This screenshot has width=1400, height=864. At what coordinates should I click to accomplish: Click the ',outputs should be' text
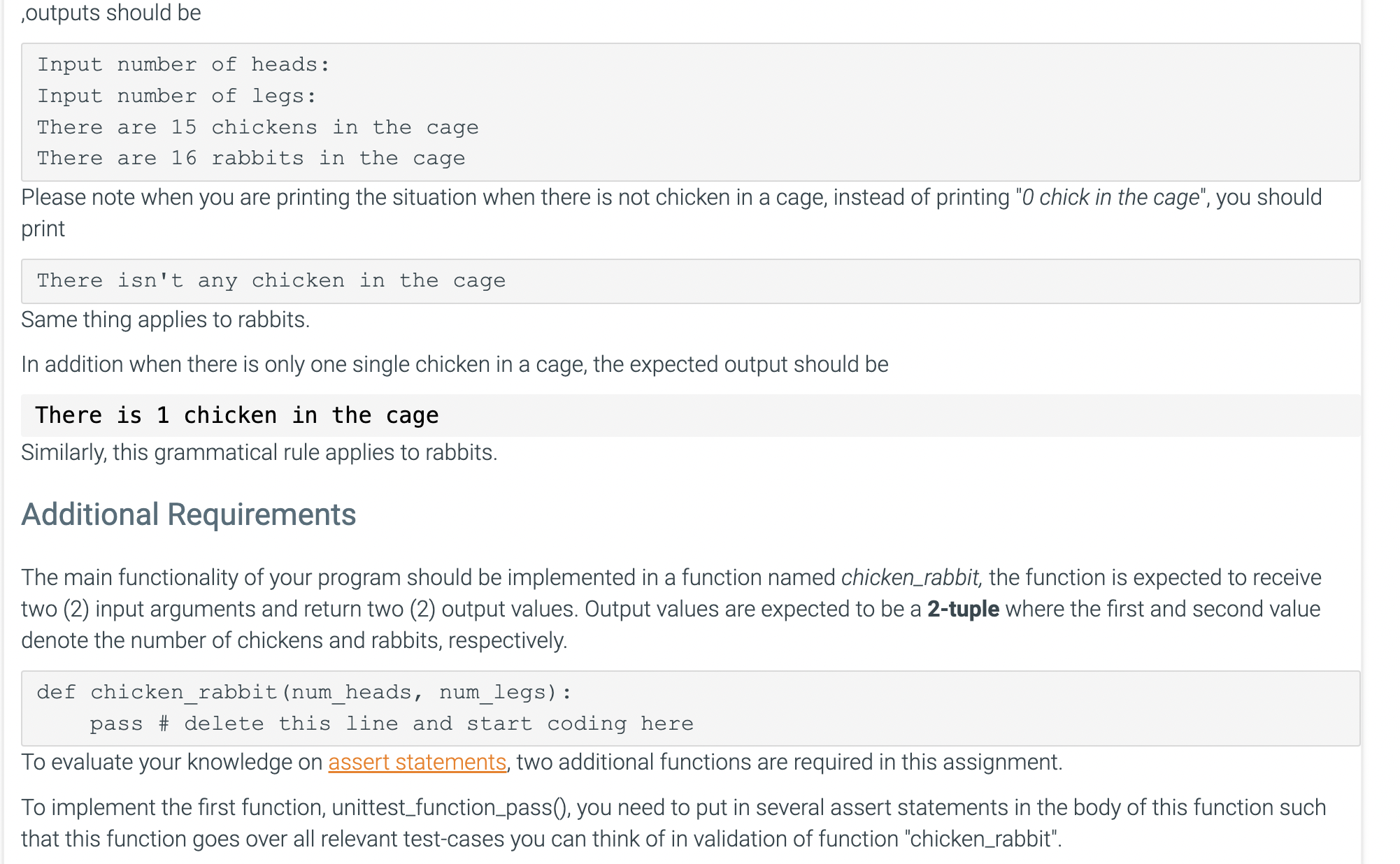[111, 13]
